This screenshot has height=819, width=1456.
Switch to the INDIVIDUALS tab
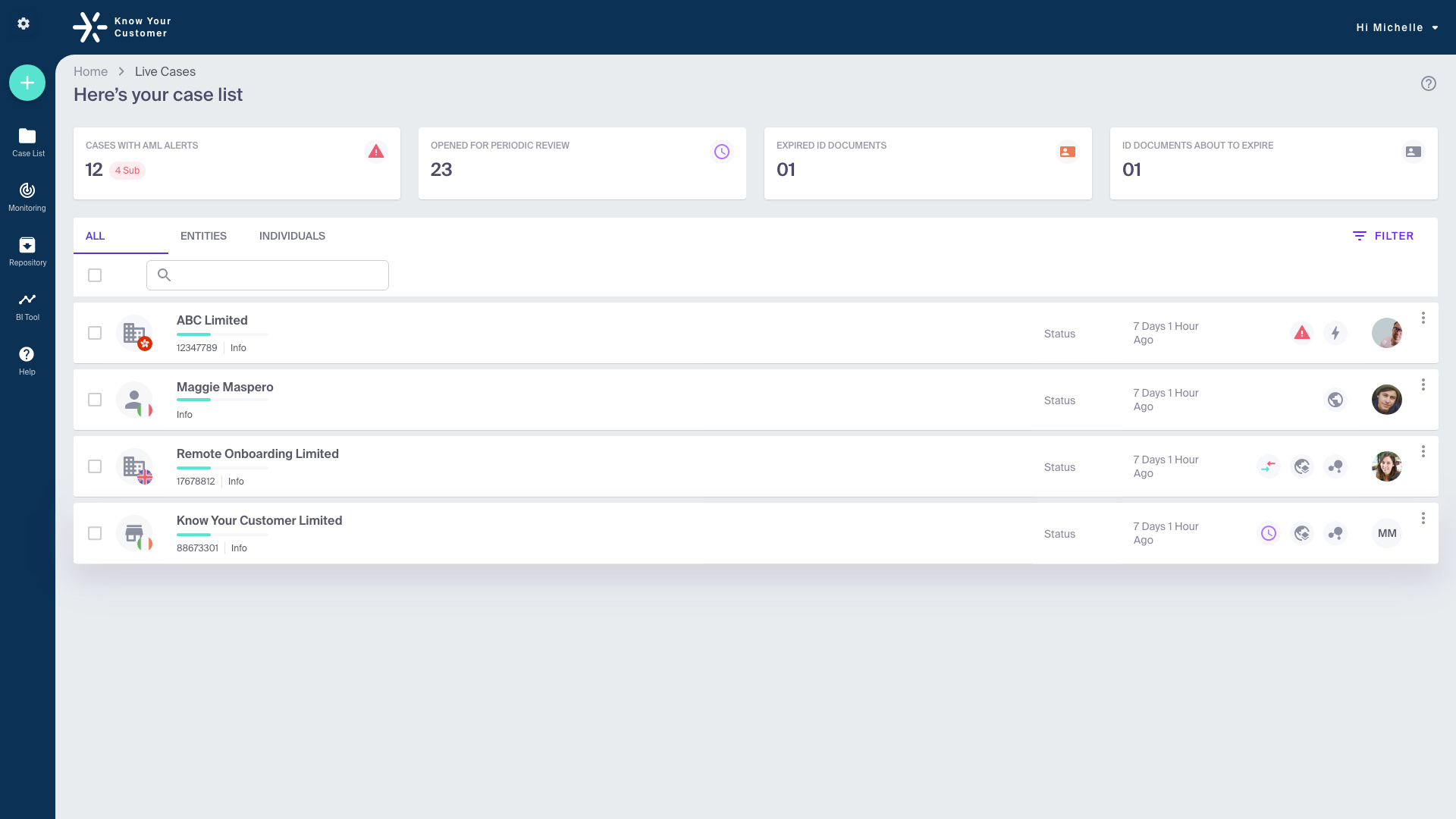(x=292, y=236)
